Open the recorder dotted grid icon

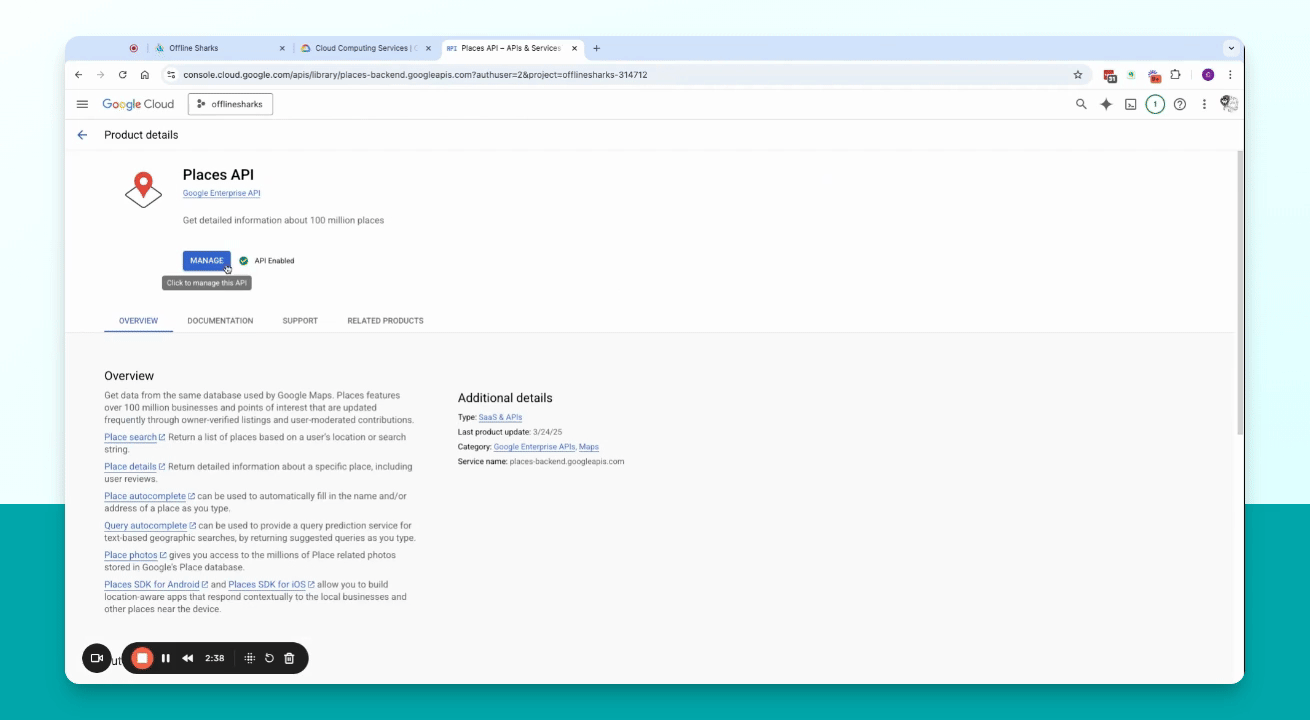click(x=250, y=658)
